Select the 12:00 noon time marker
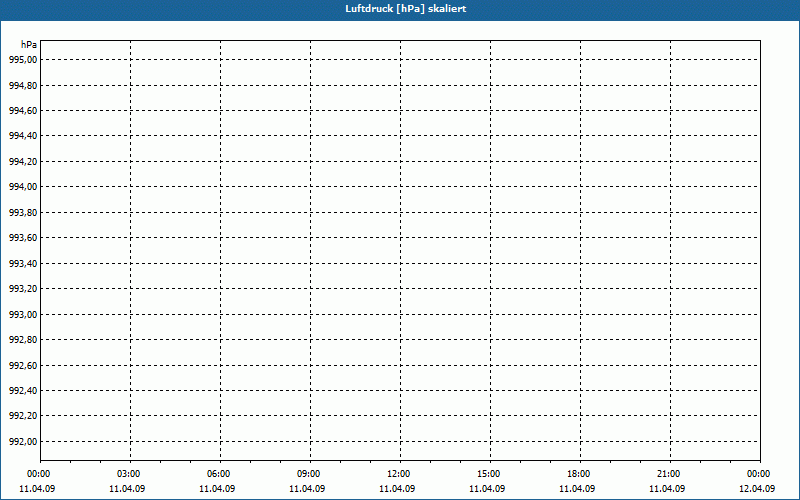This screenshot has height=500, width=800. 399,474
